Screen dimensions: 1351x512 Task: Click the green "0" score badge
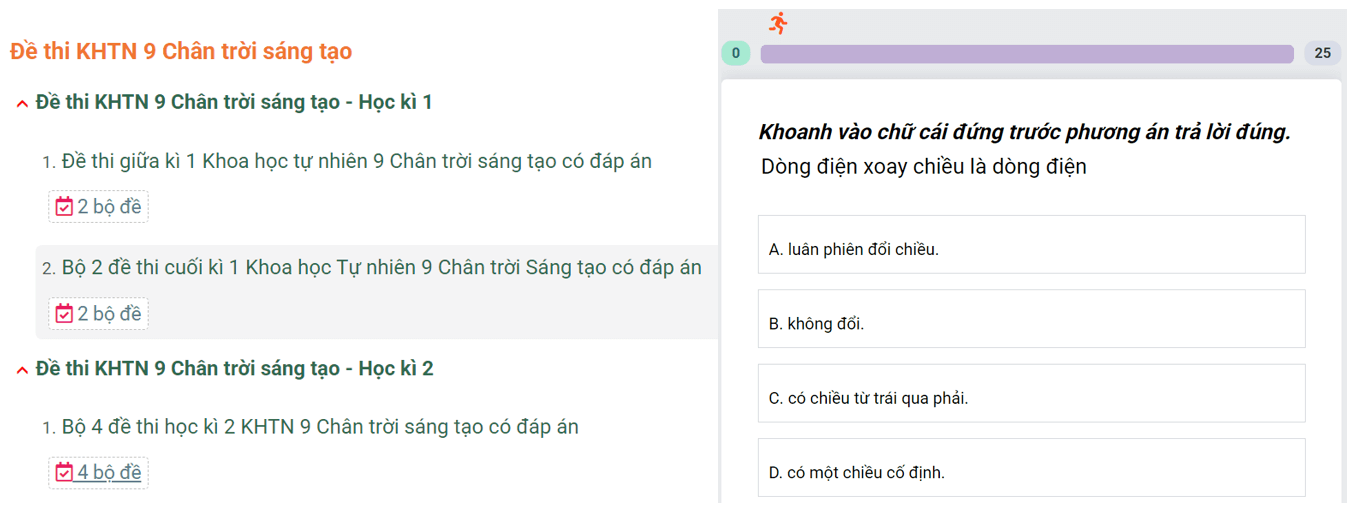click(736, 54)
